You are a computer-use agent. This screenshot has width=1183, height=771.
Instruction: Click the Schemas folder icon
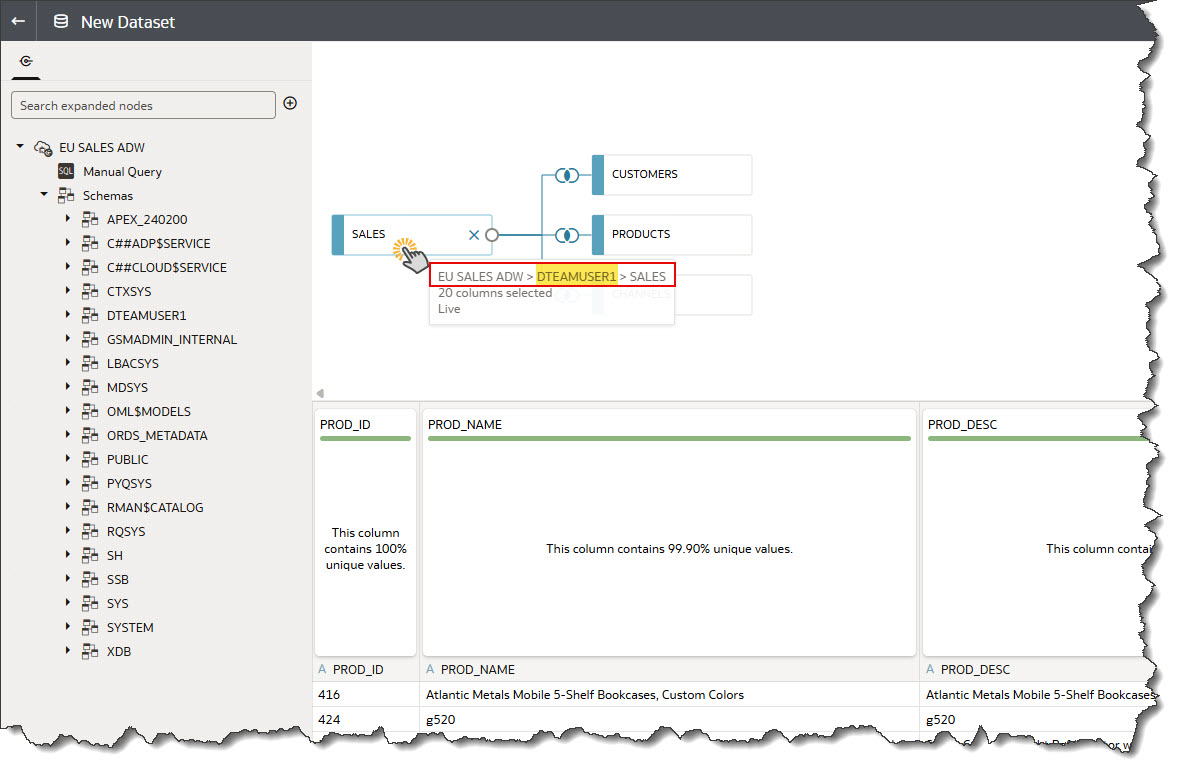(66, 195)
